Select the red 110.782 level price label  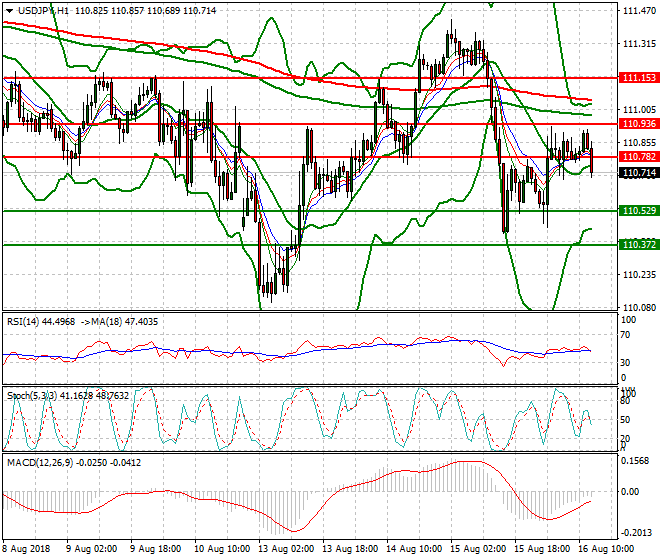(639, 157)
